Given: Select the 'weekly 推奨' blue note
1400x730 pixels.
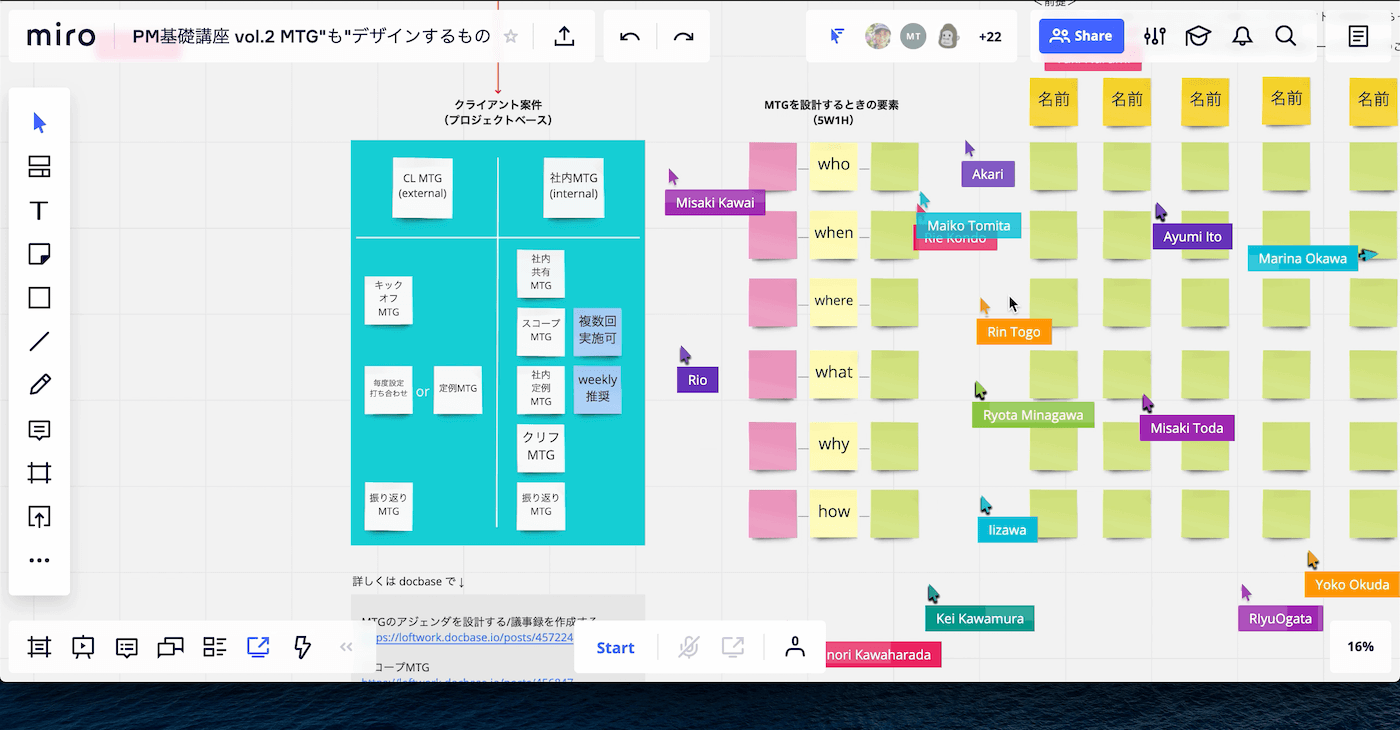Looking at the screenshot, I should [597, 389].
